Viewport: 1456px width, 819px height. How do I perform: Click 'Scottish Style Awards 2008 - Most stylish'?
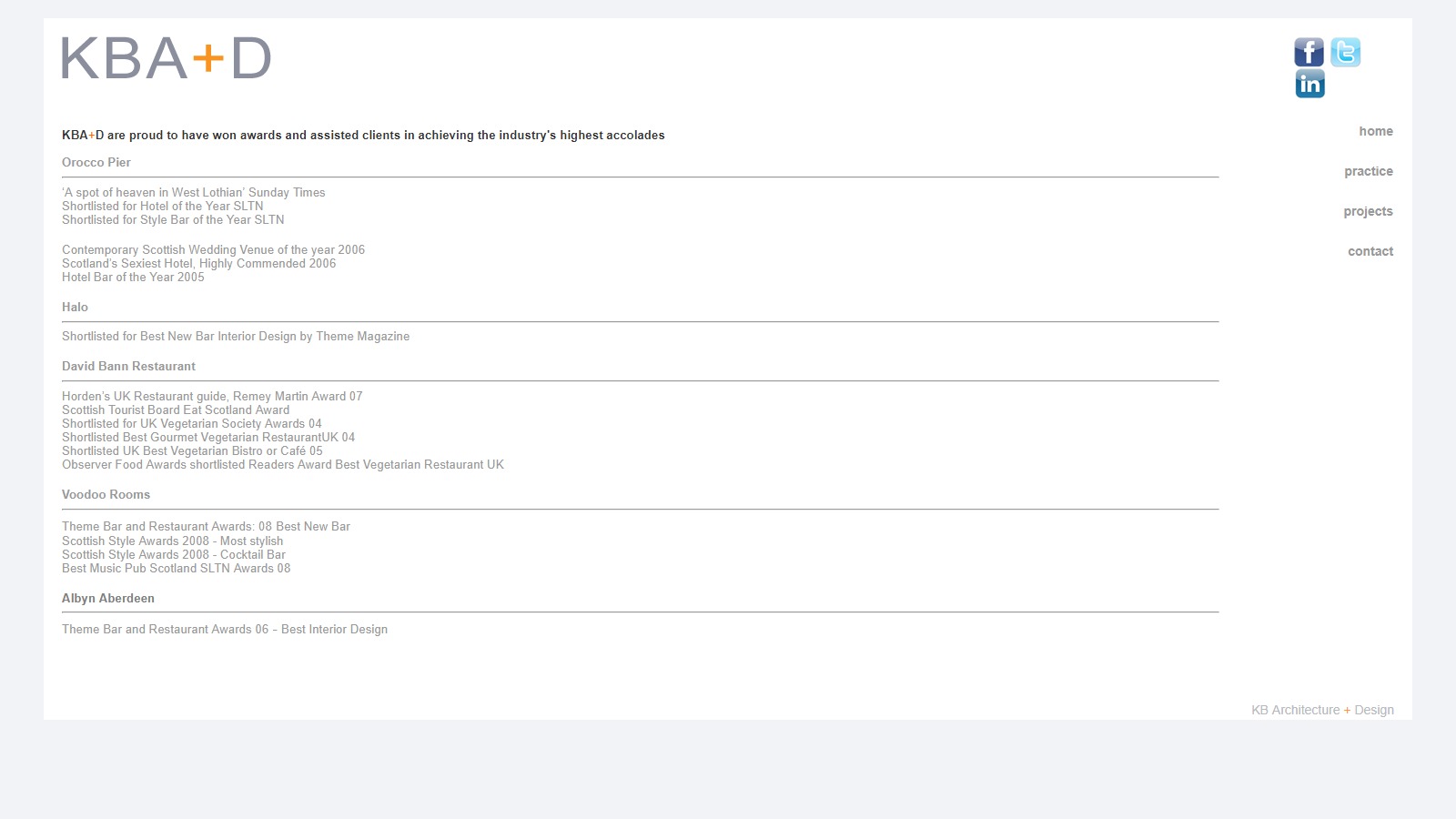pyautogui.click(x=172, y=541)
